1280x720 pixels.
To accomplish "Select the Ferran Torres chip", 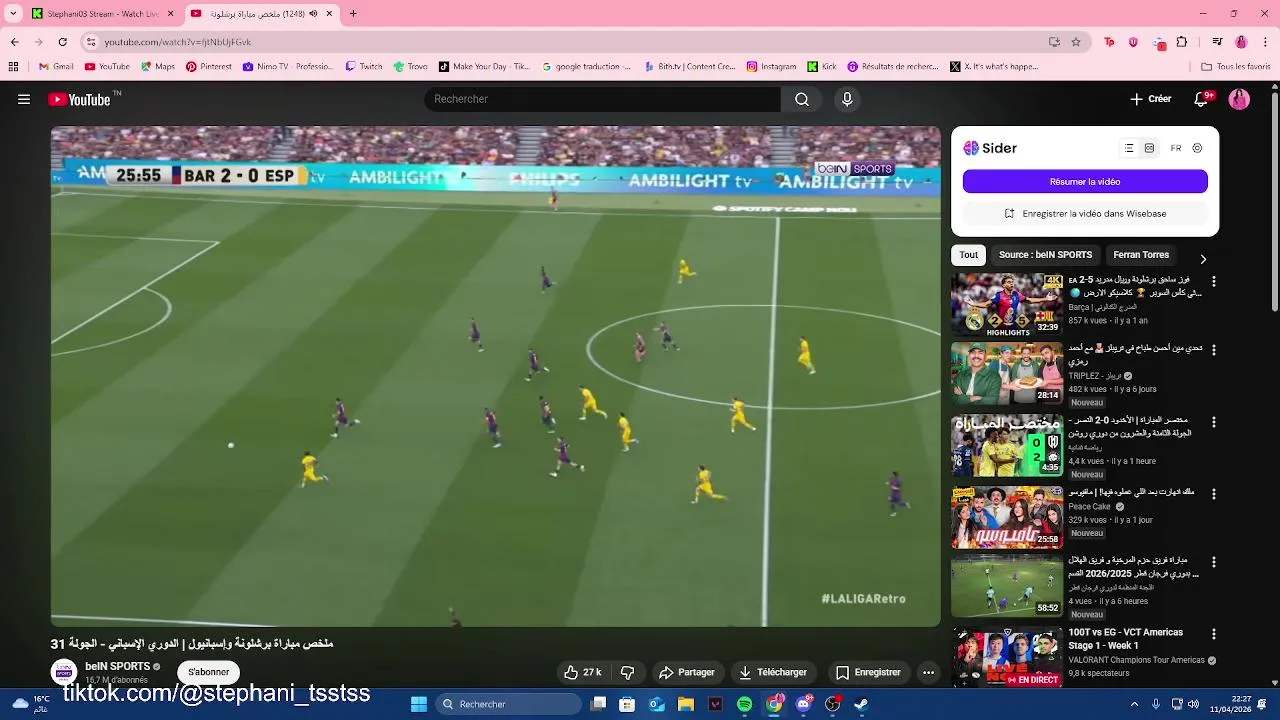I will click(x=1141, y=255).
